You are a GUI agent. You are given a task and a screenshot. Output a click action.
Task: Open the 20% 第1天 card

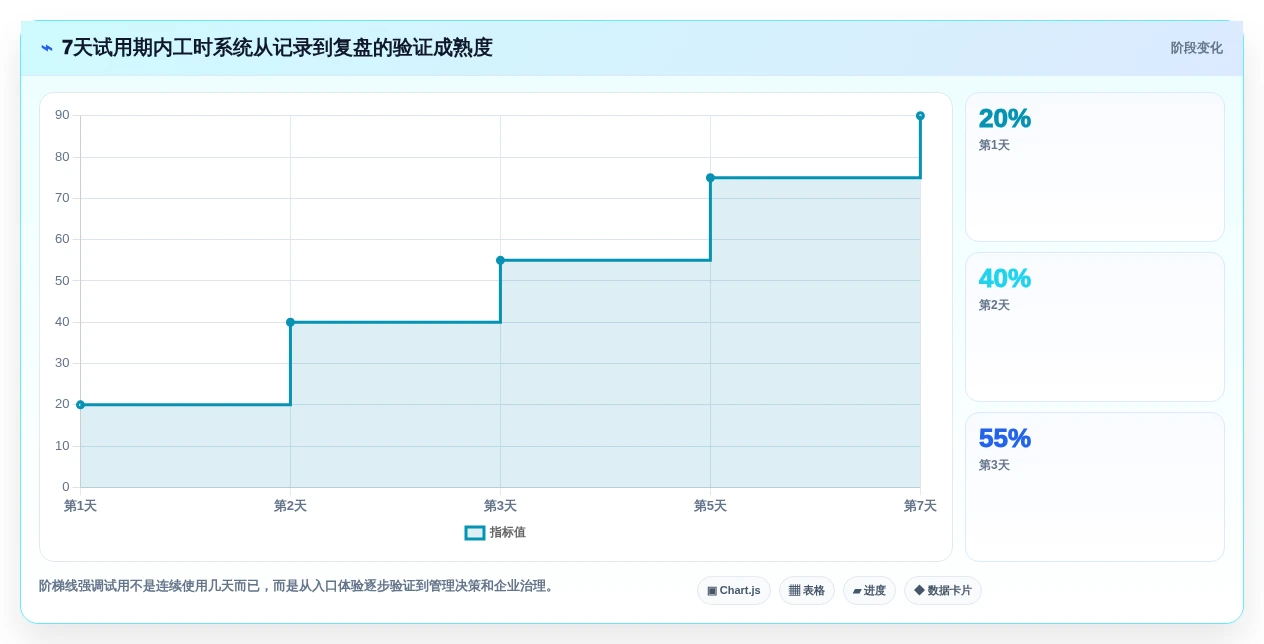(1094, 167)
